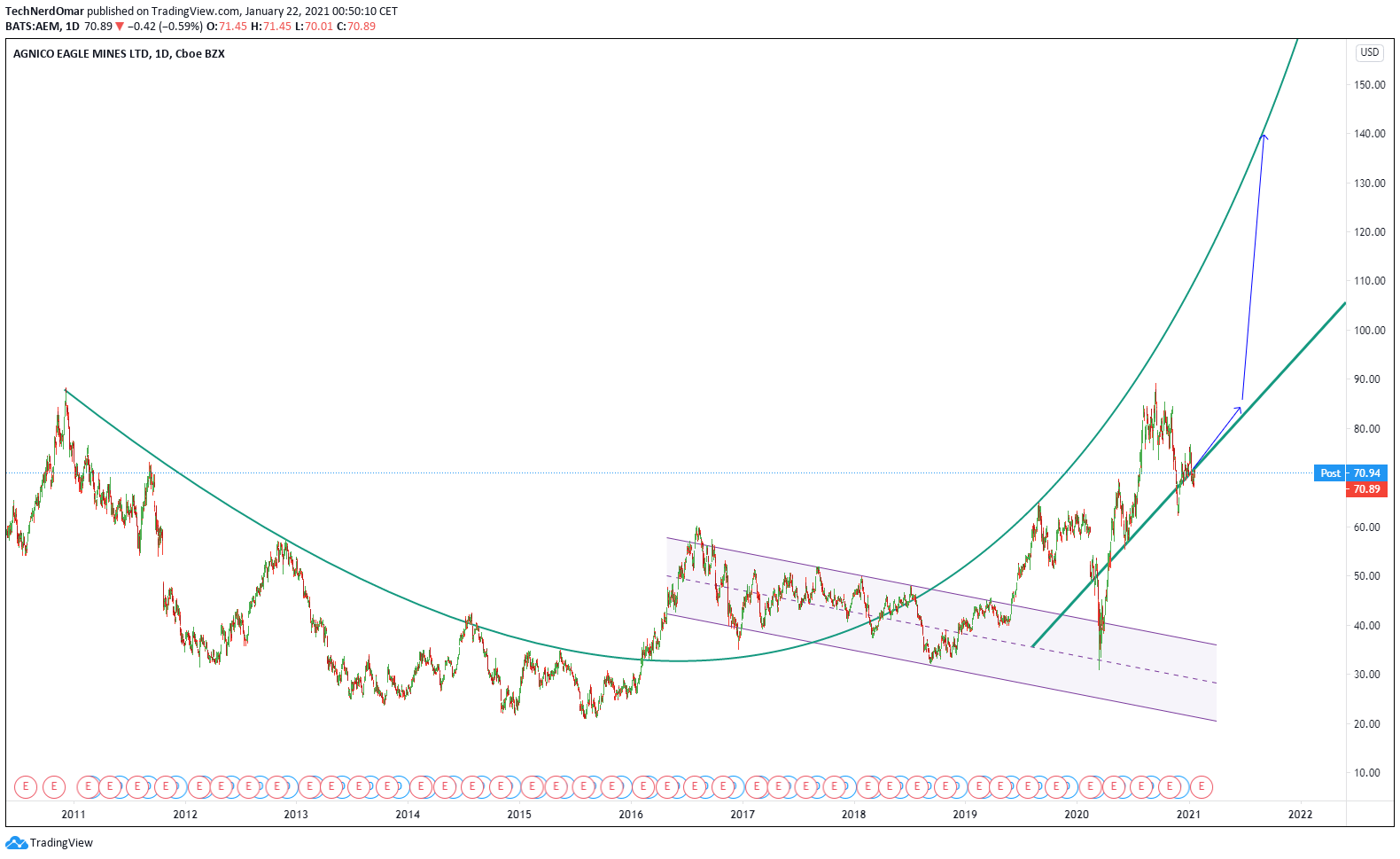This screenshot has height=859, width=1400.
Task: Click the 40.00 price axis label
Action: pyautogui.click(x=1367, y=626)
